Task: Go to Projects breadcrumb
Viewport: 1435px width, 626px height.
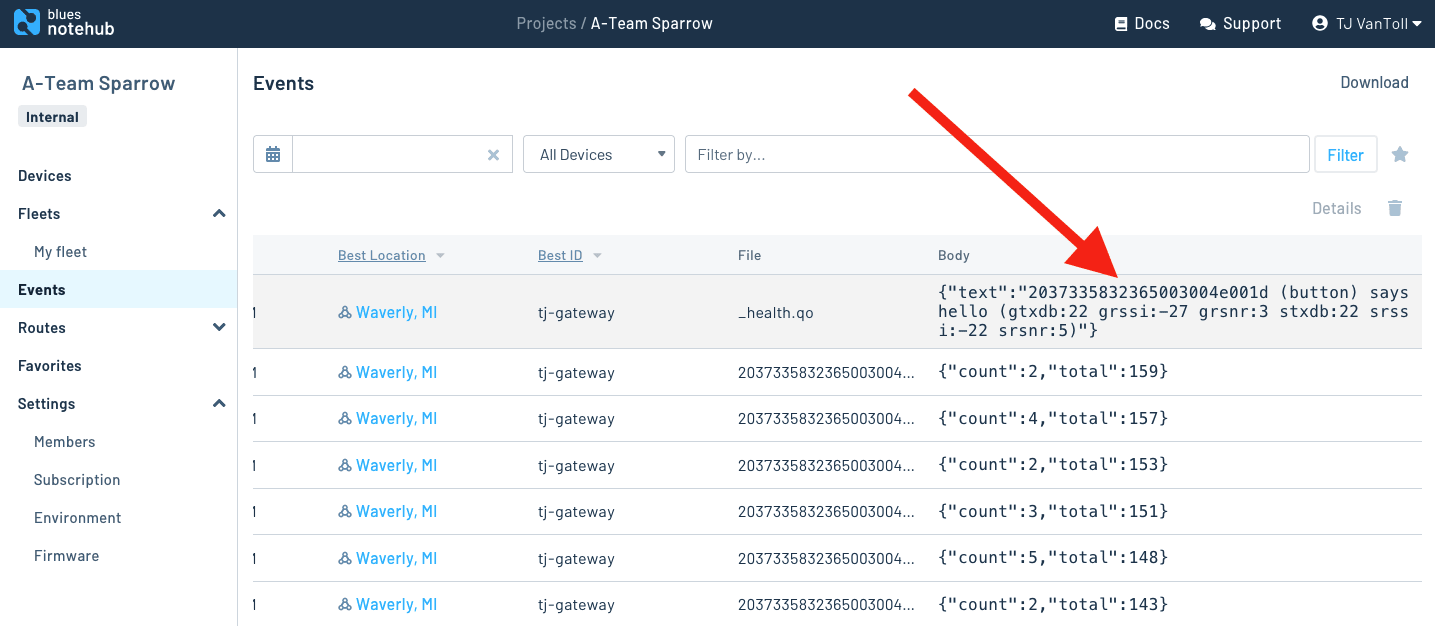Action: pyautogui.click(x=546, y=23)
